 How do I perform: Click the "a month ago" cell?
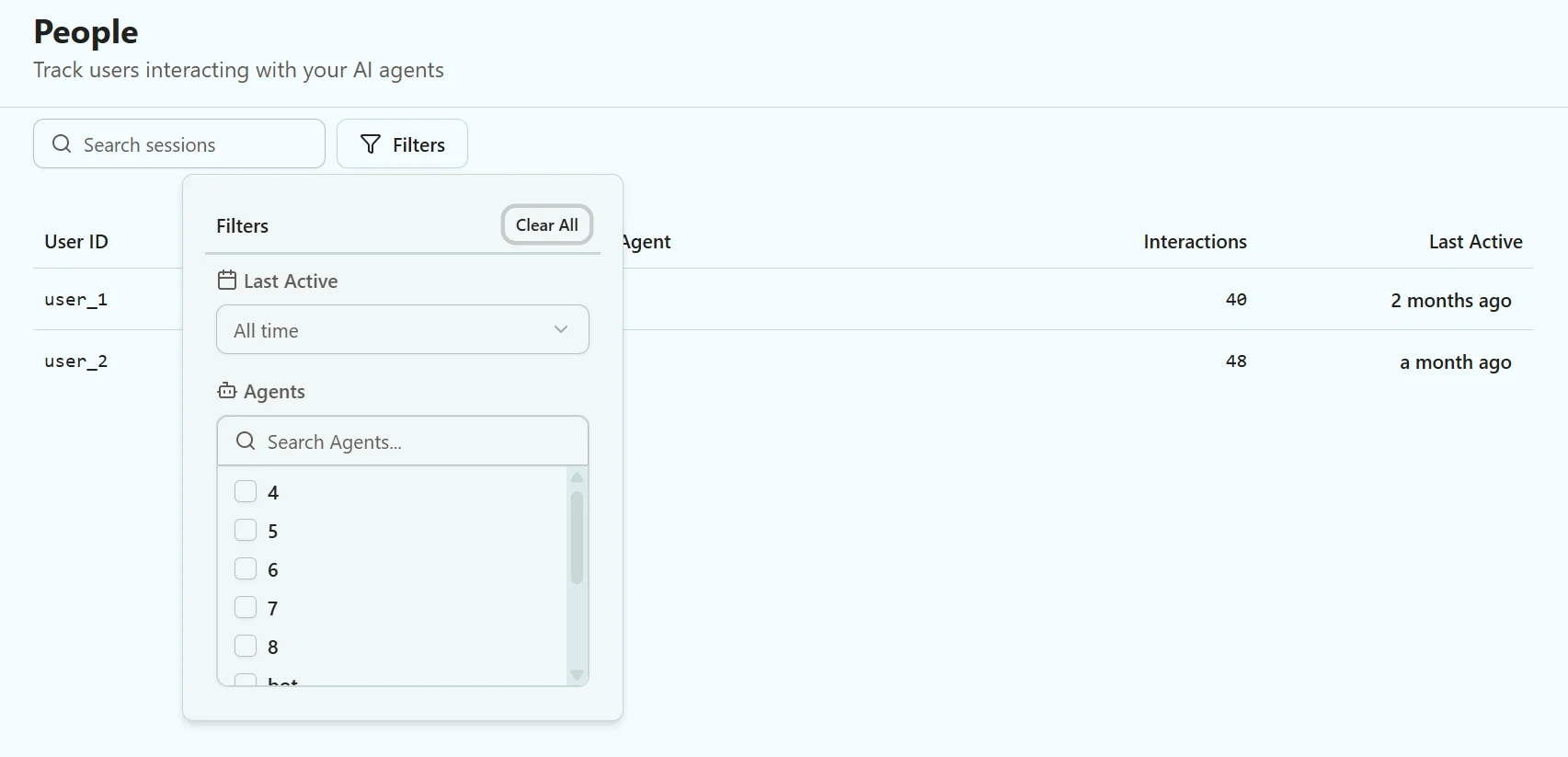(x=1456, y=361)
